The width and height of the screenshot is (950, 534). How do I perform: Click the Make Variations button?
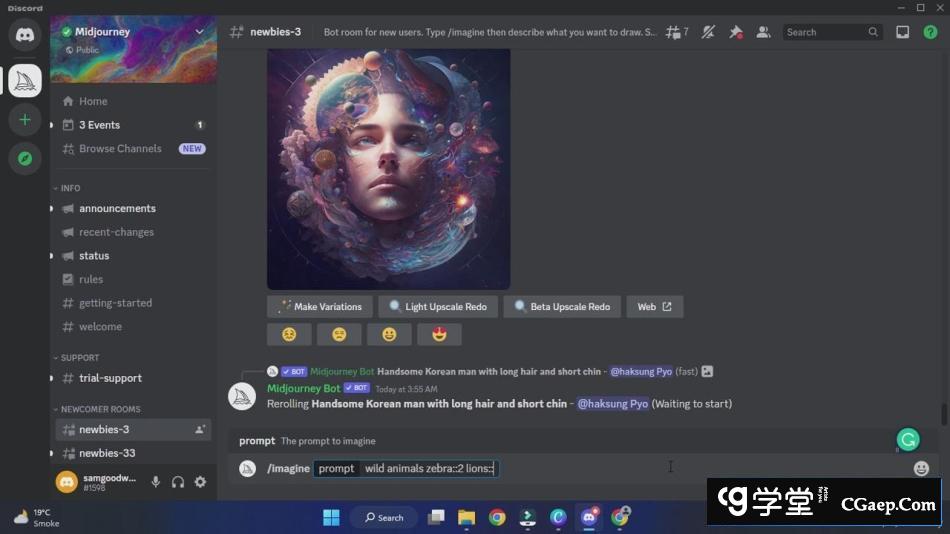[320, 306]
